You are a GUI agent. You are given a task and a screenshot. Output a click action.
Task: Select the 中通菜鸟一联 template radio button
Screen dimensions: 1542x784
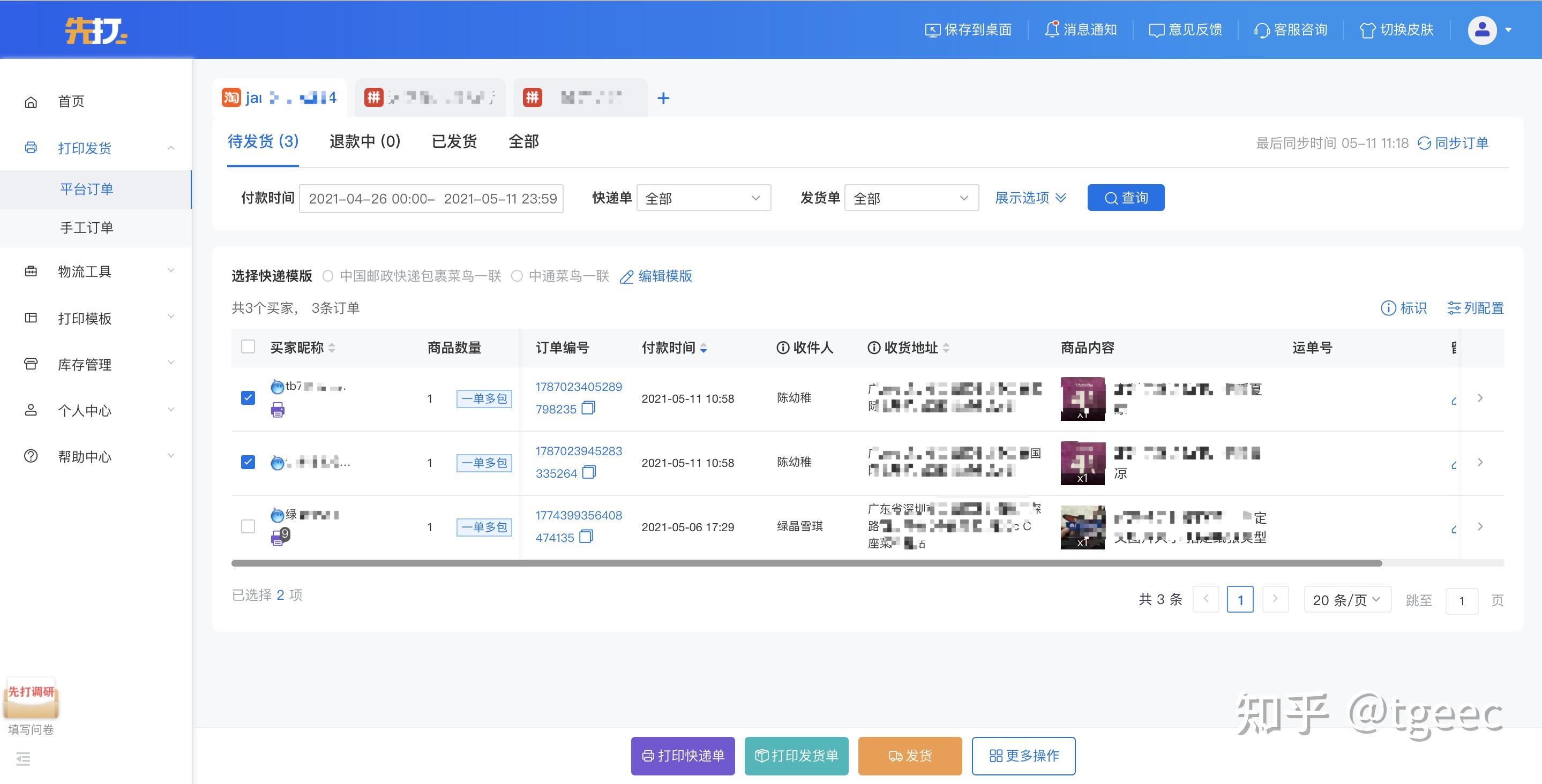pyautogui.click(x=517, y=276)
